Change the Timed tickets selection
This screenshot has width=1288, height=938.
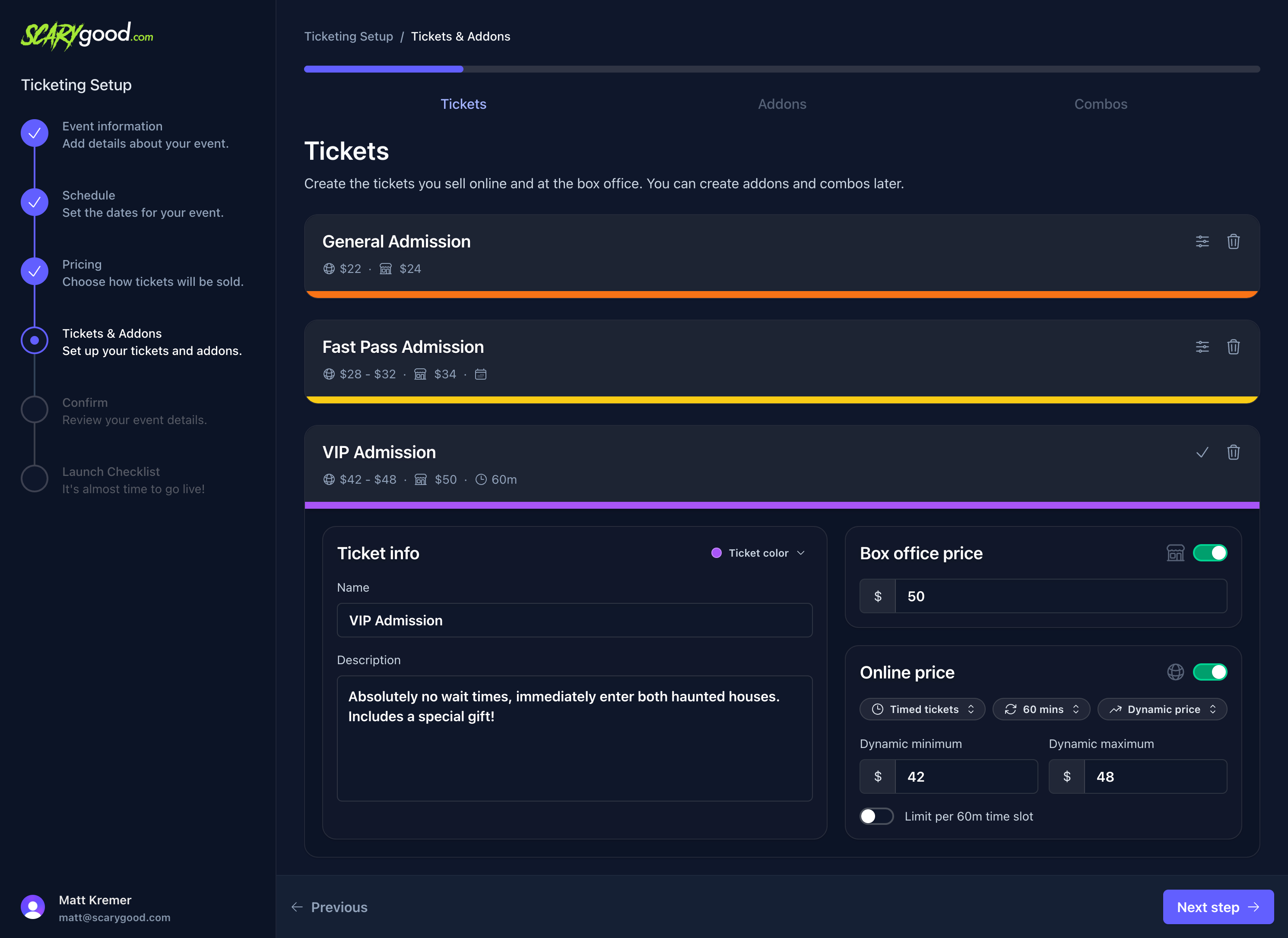pyautogui.click(x=922, y=709)
